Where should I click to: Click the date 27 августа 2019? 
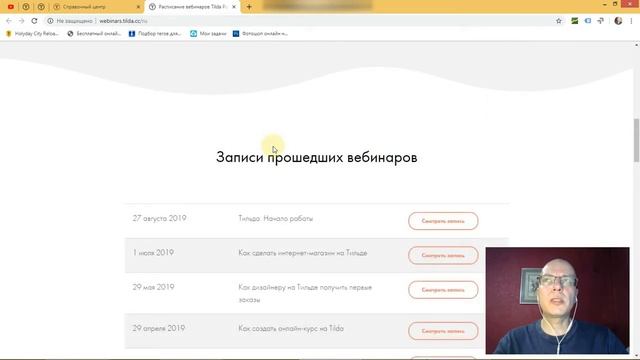click(x=159, y=218)
